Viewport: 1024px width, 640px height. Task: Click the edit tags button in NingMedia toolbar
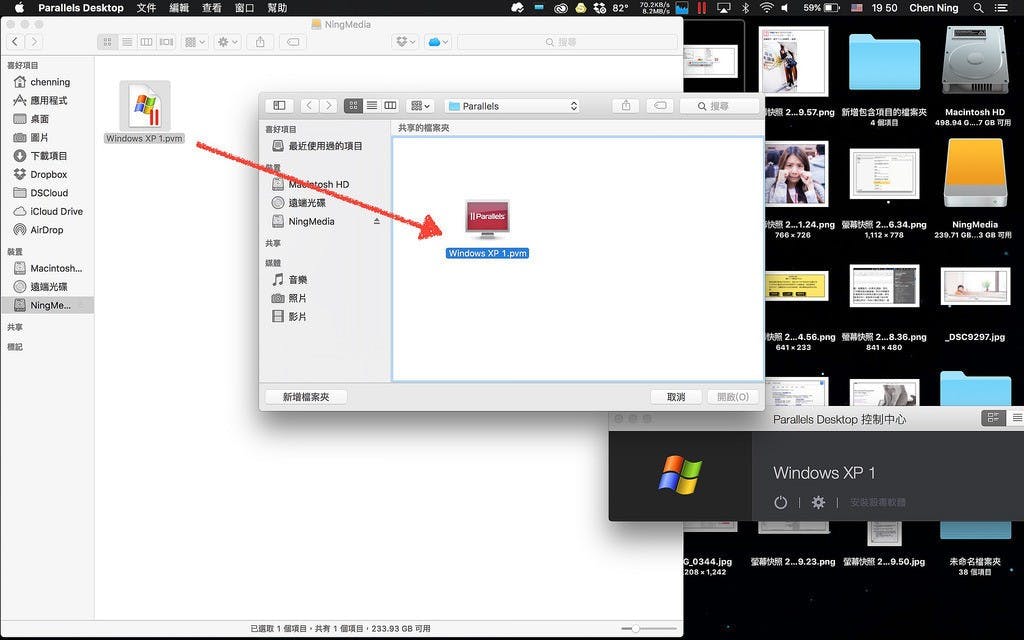coord(293,42)
